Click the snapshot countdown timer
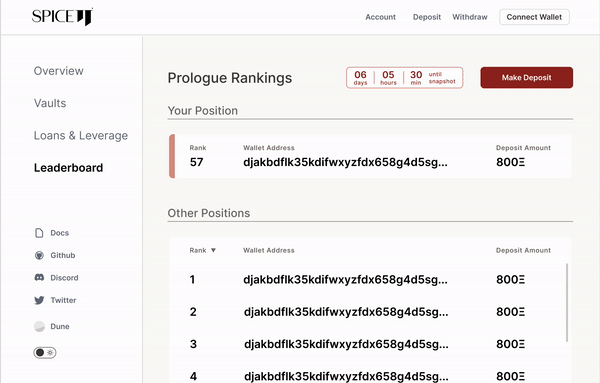The image size is (600, 383). [404, 78]
